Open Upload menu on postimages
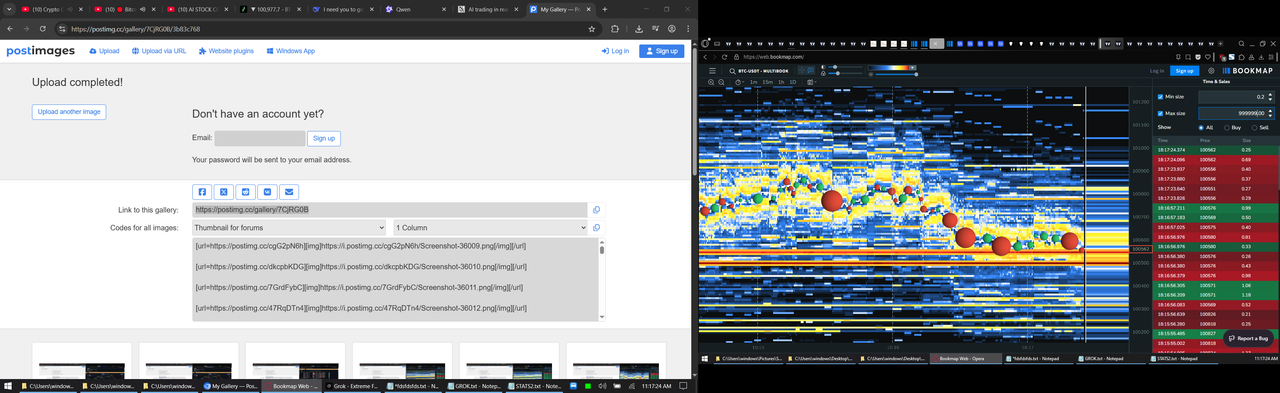 [104, 51]
